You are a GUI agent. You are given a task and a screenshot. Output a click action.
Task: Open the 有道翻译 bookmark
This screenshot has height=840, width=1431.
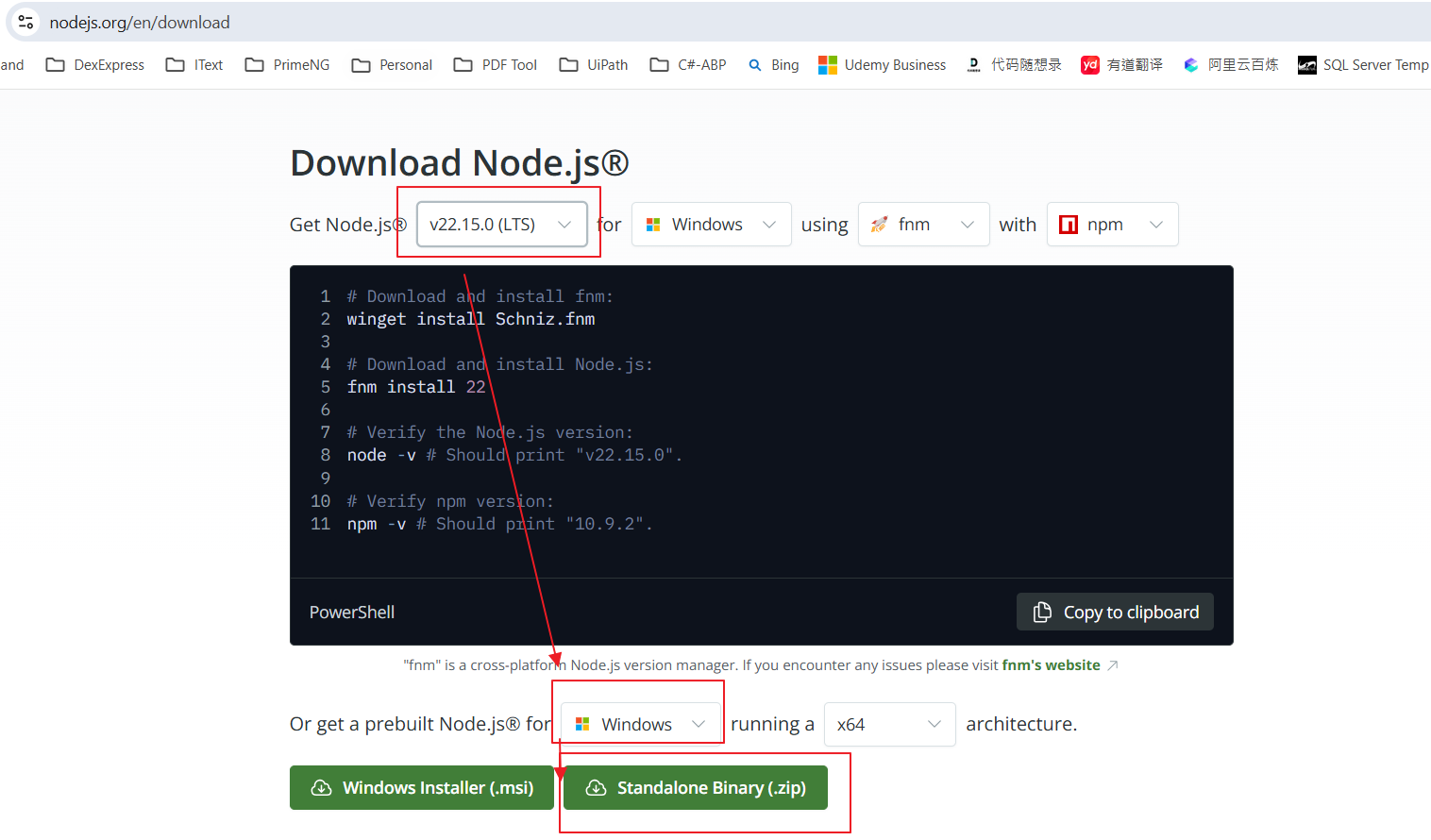tap(1122, 65)
